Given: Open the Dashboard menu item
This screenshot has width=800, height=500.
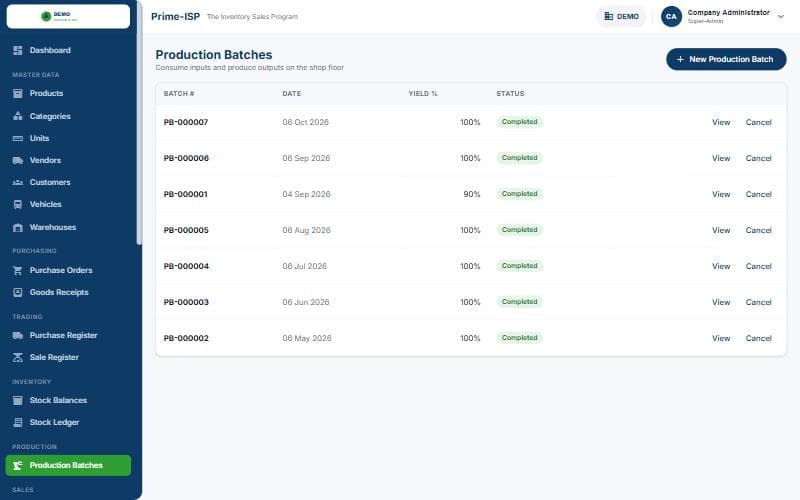Looking at the screenshot, I should 68,50.
